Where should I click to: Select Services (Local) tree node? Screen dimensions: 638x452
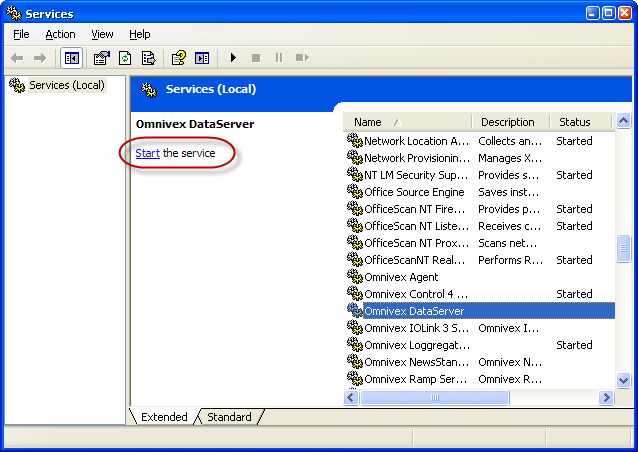[67, 85]
